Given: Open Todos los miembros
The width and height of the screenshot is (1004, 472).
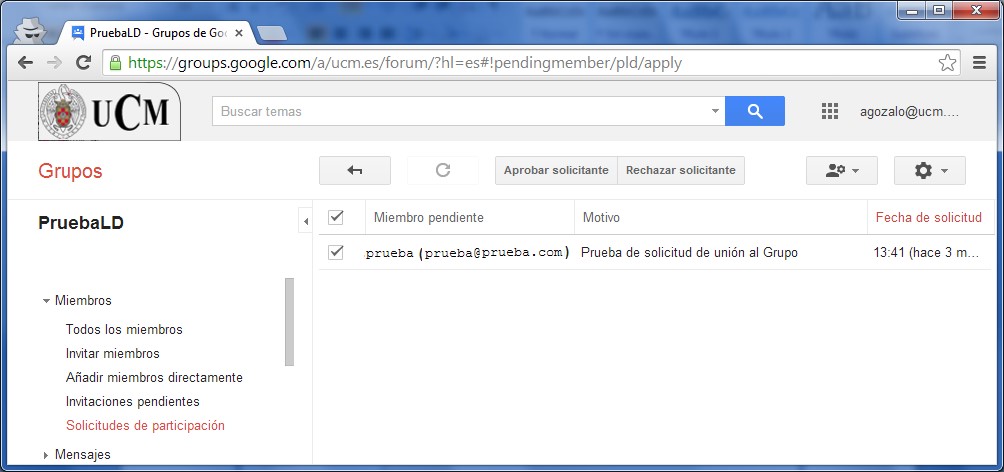Looking at the screenshot, I should coord(124,329).
